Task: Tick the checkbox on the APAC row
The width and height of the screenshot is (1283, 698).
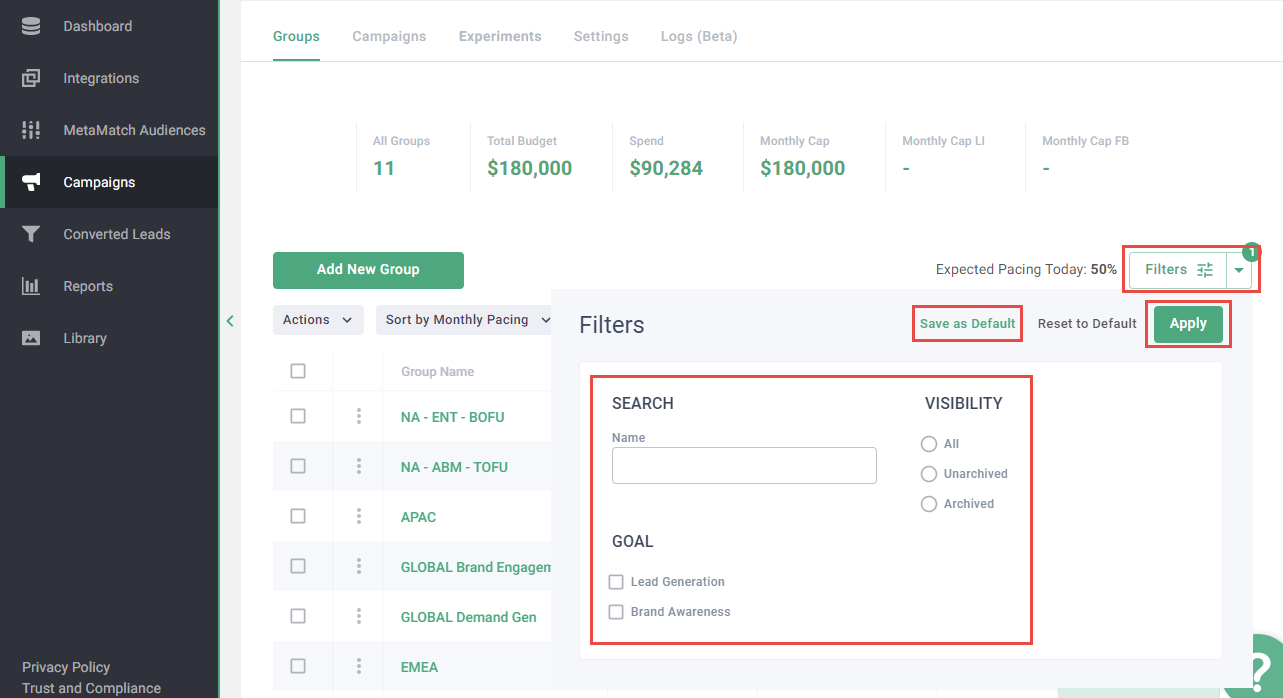Action: coord(298,516)
